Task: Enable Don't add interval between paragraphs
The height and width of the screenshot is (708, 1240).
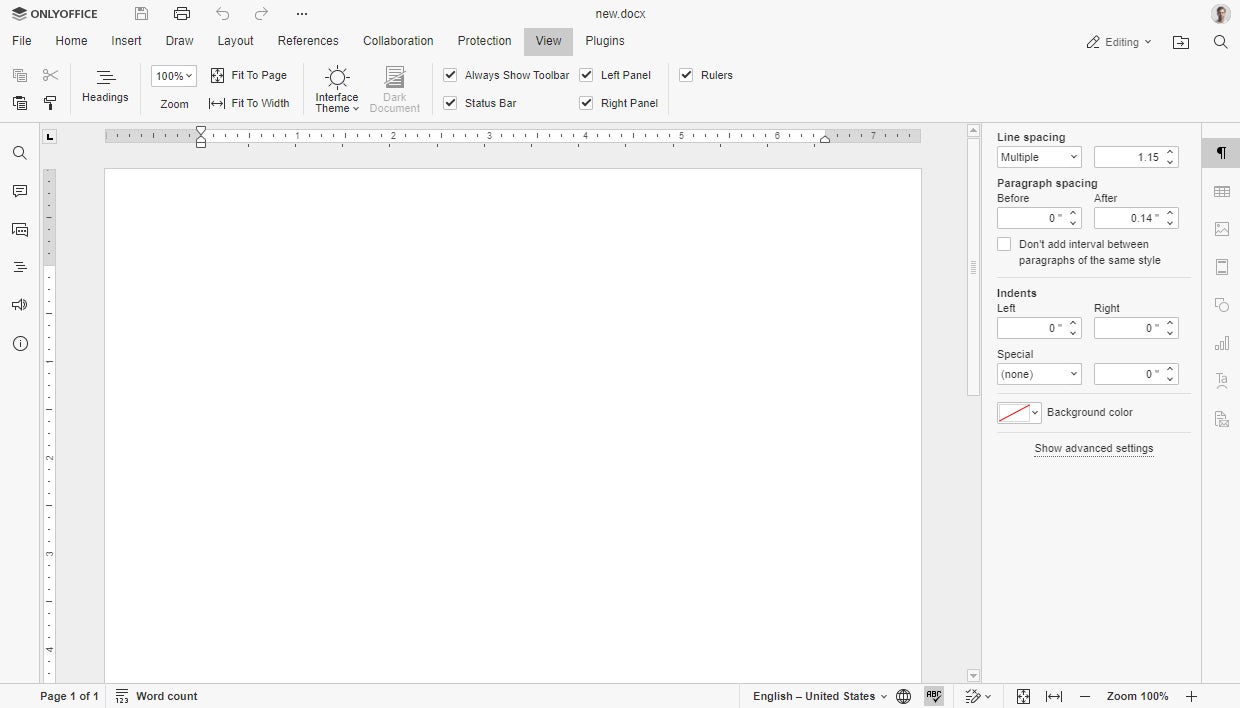Action: [x=1004, y=244]
